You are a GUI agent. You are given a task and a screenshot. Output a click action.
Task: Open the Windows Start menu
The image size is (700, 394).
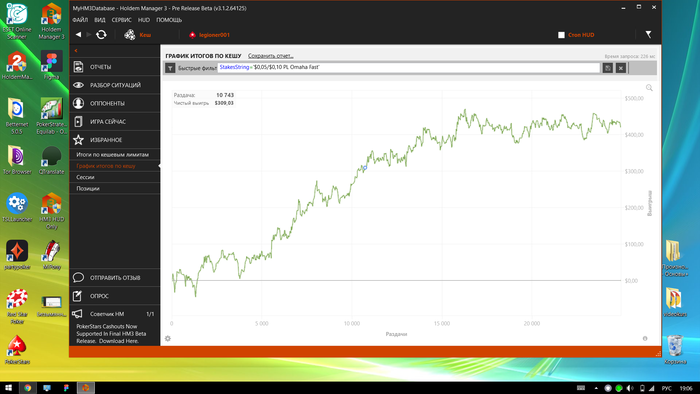pyautogui.click(x=8, y=388)
